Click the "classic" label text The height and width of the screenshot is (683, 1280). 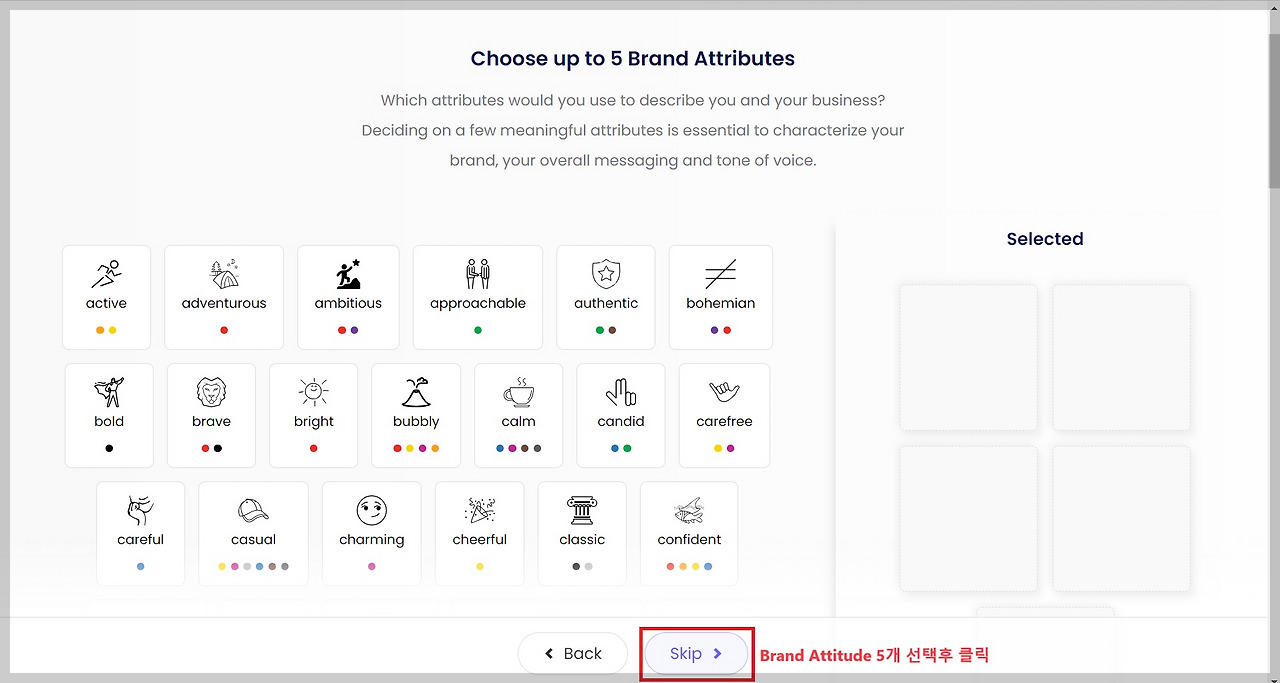[x=582, y=539]
